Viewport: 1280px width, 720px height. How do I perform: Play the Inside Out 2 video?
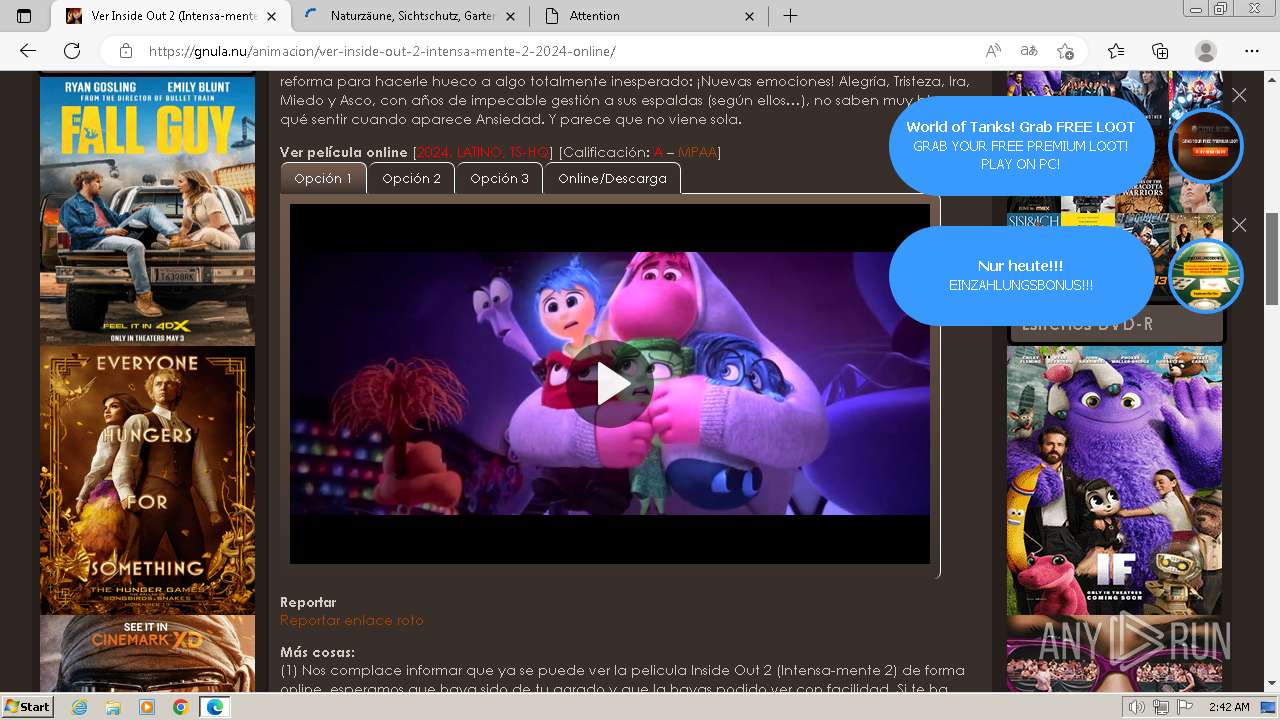pyautogui.click(x=610, y=384)
